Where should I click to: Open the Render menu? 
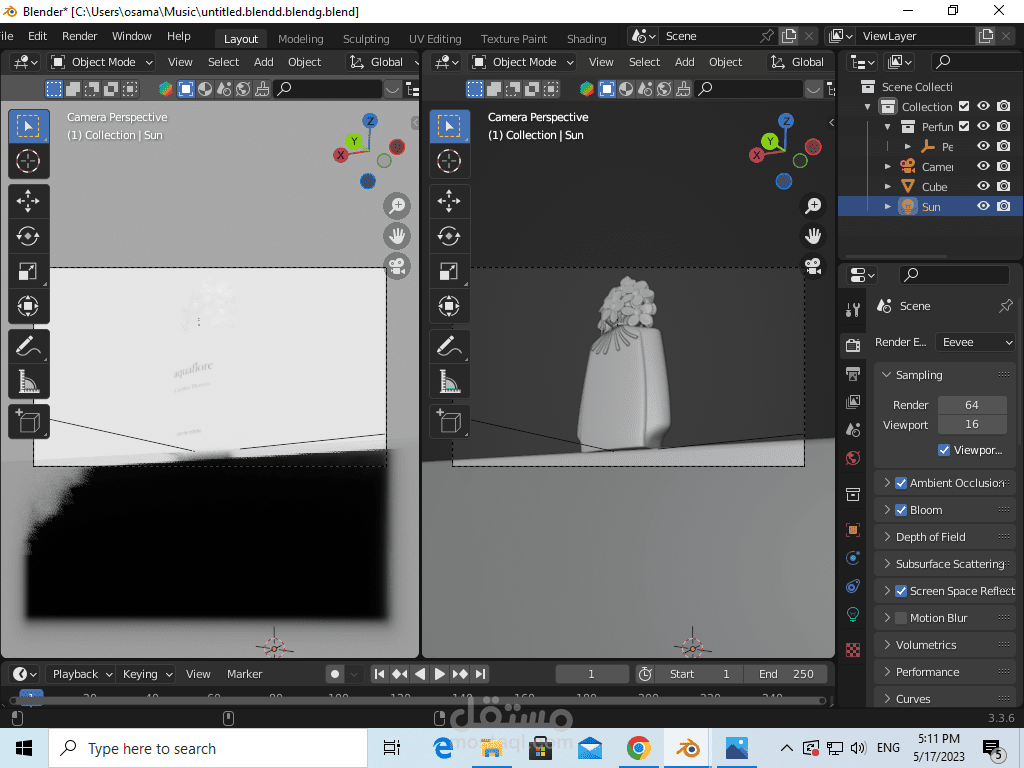click(80, 36)
